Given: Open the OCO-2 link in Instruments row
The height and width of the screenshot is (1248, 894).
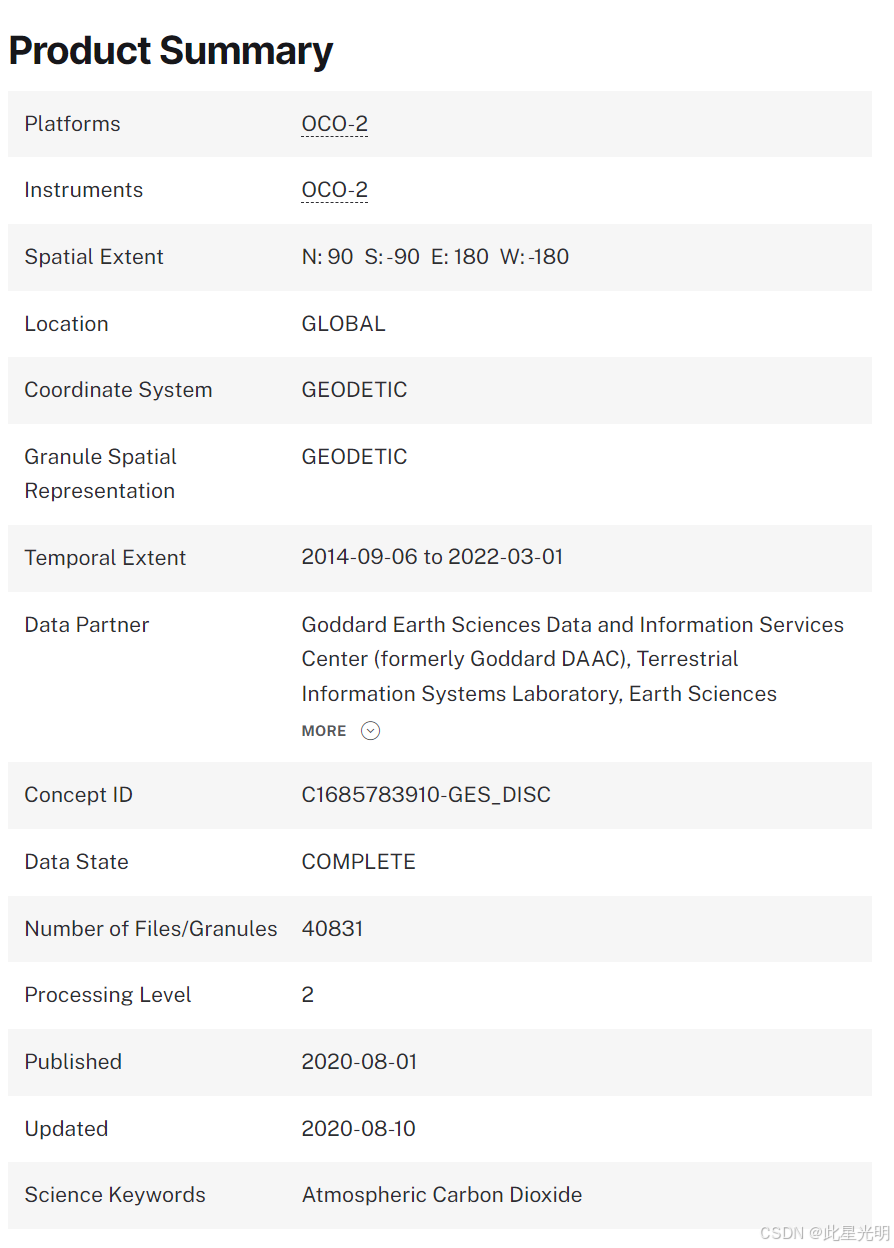Looking at the screenshot, I should (x=335, y=190).
